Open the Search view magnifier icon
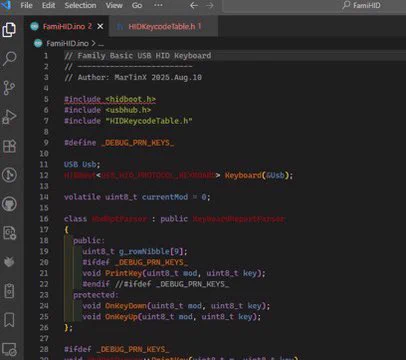Viewport: 406px width, 360px height. pos(9,59)
